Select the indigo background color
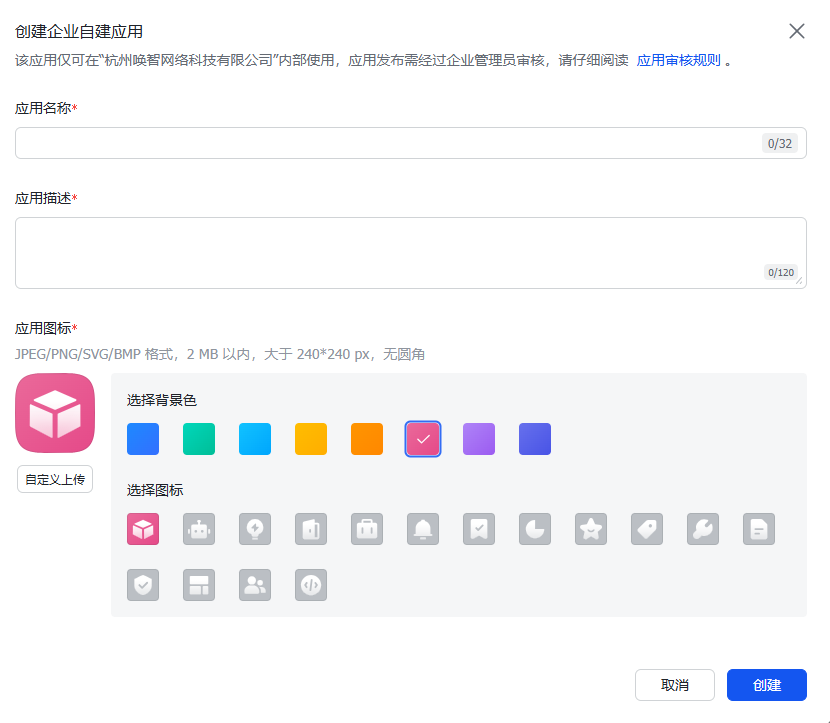This screenshot has height=723, width=830. 535,439
